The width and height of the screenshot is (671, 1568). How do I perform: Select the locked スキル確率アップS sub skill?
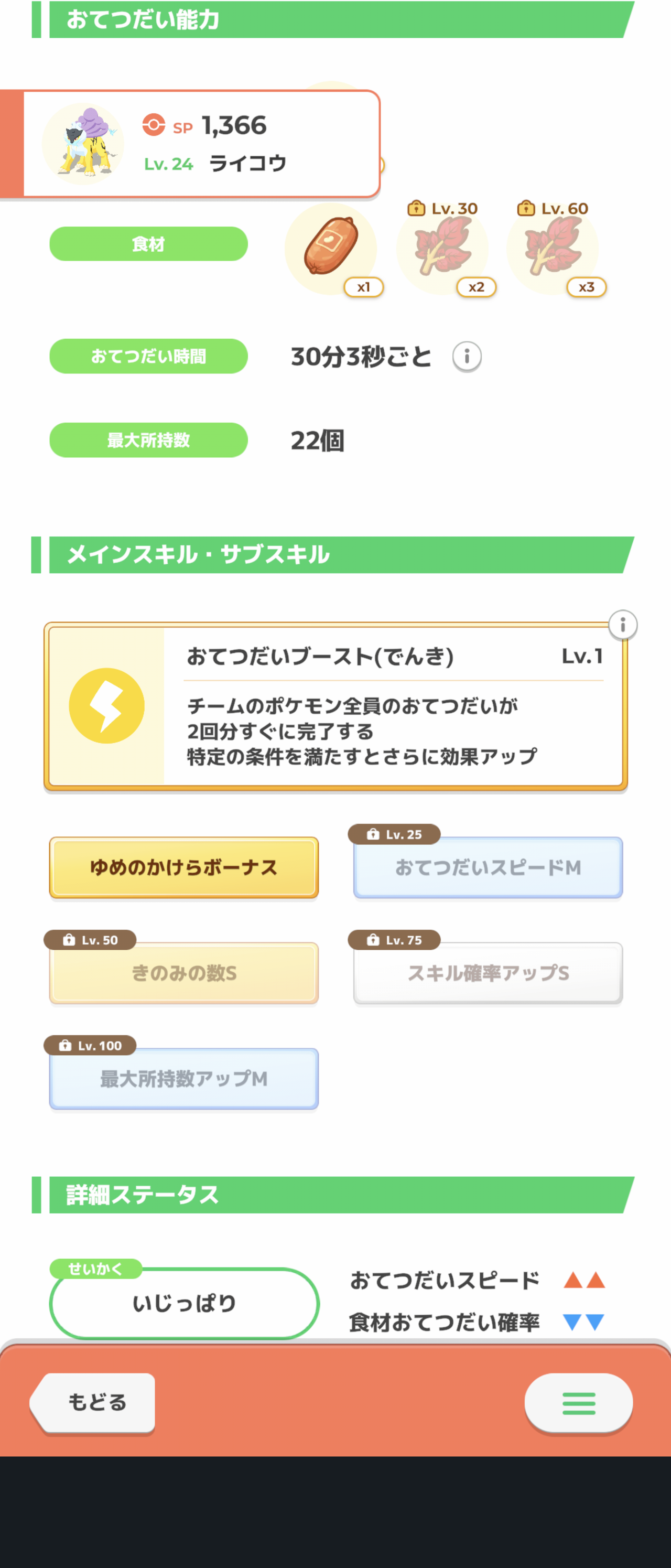pos(488,973)
